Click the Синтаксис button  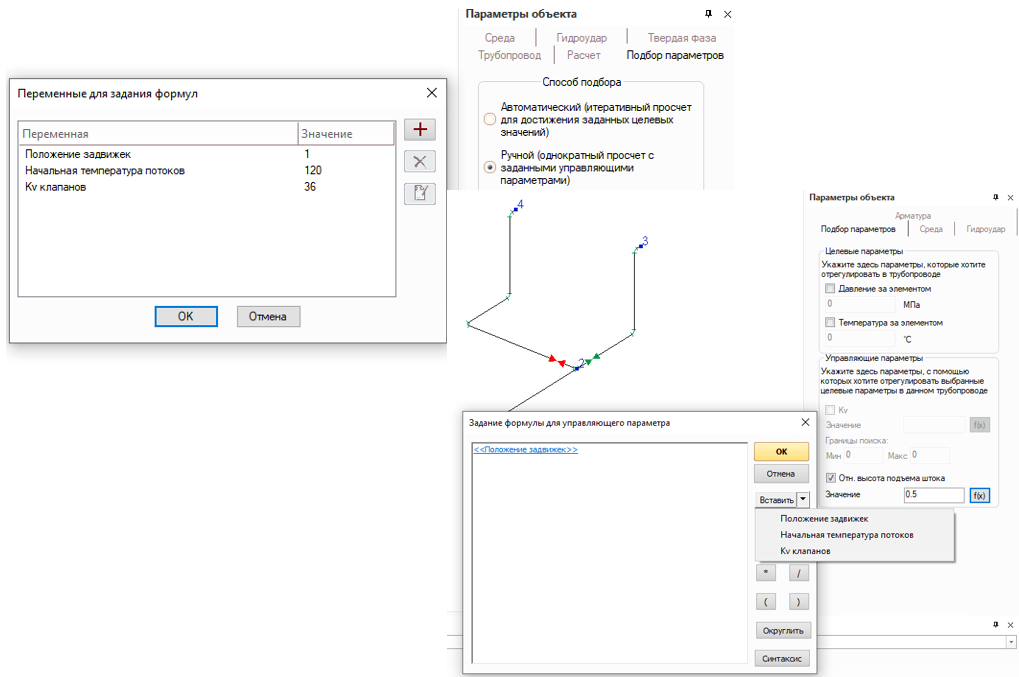click(x=782, y=657)
